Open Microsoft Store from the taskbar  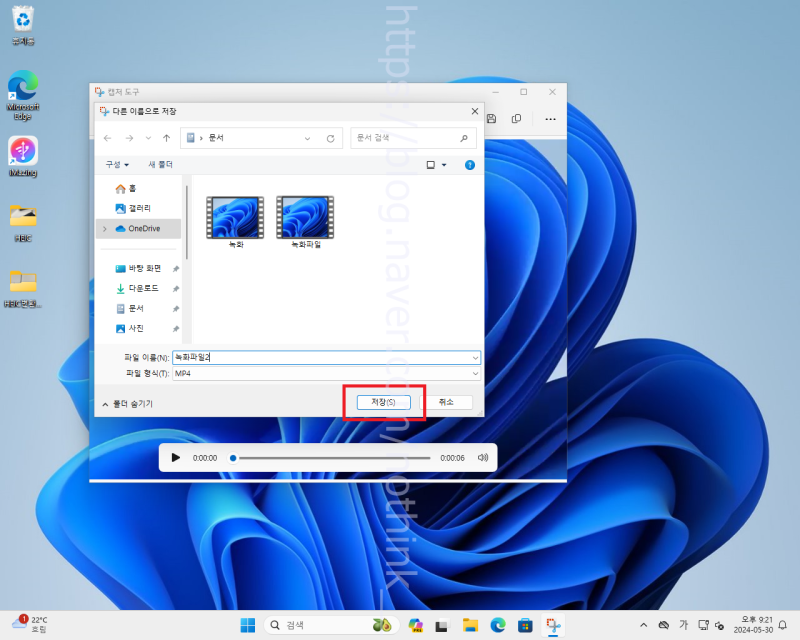click(x=525, y=625)
